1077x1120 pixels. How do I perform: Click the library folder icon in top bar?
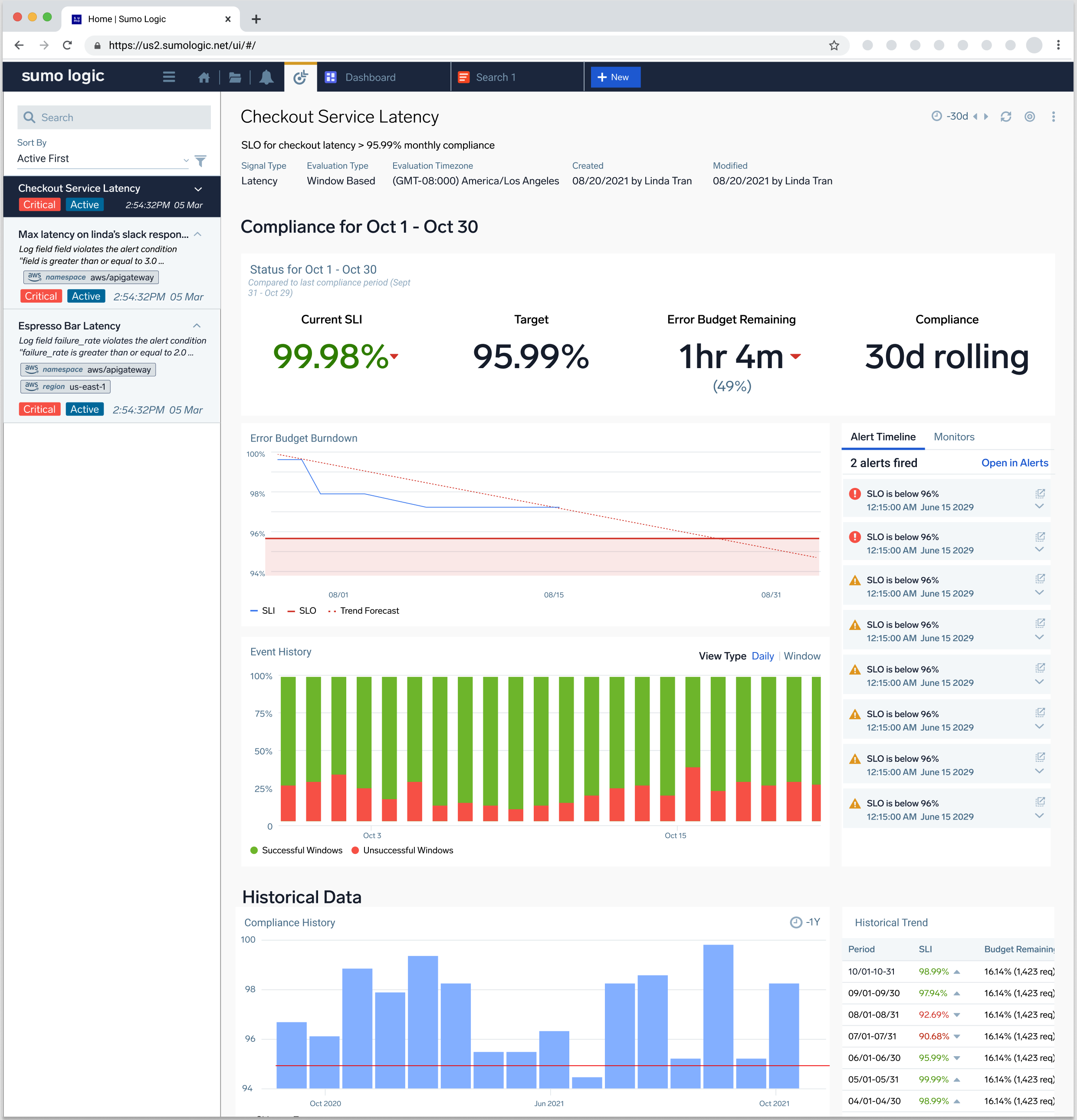point(235,76)
